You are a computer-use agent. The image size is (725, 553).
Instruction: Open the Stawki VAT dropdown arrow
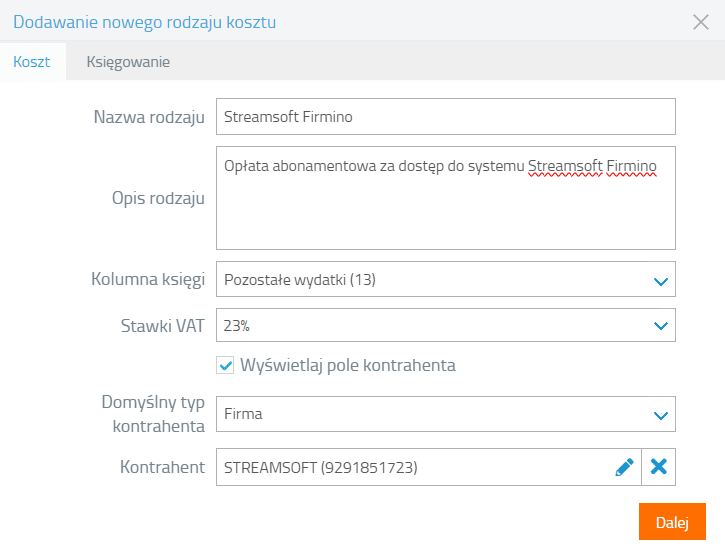(x=661, y=326)
